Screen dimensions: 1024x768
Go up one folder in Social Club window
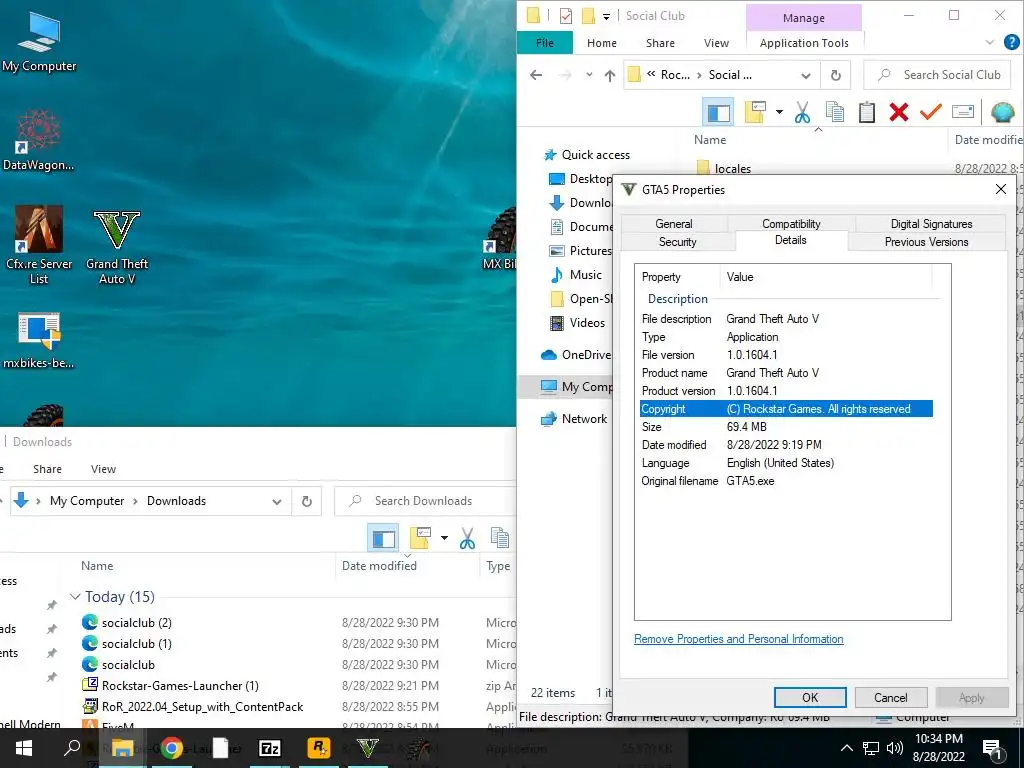tap(610, 75)
